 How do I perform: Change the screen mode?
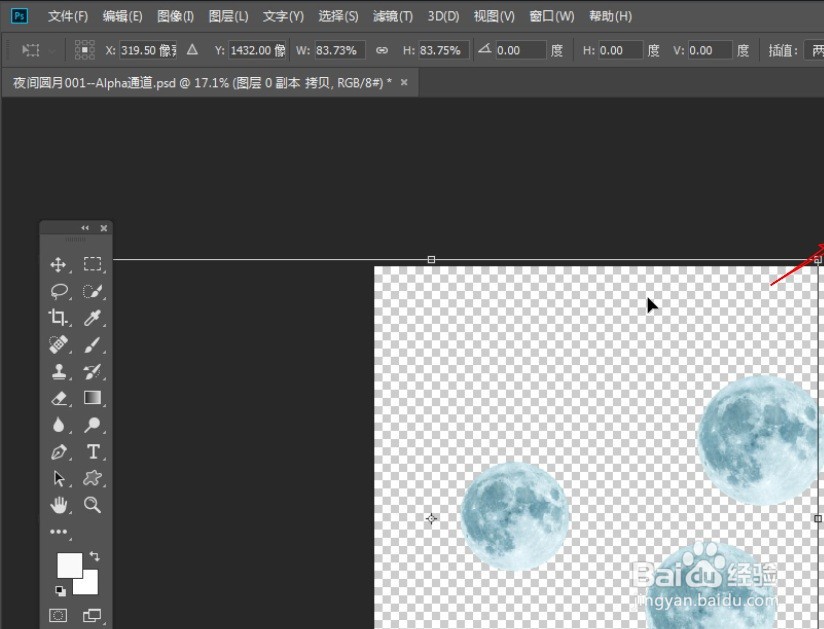[92, 615]
